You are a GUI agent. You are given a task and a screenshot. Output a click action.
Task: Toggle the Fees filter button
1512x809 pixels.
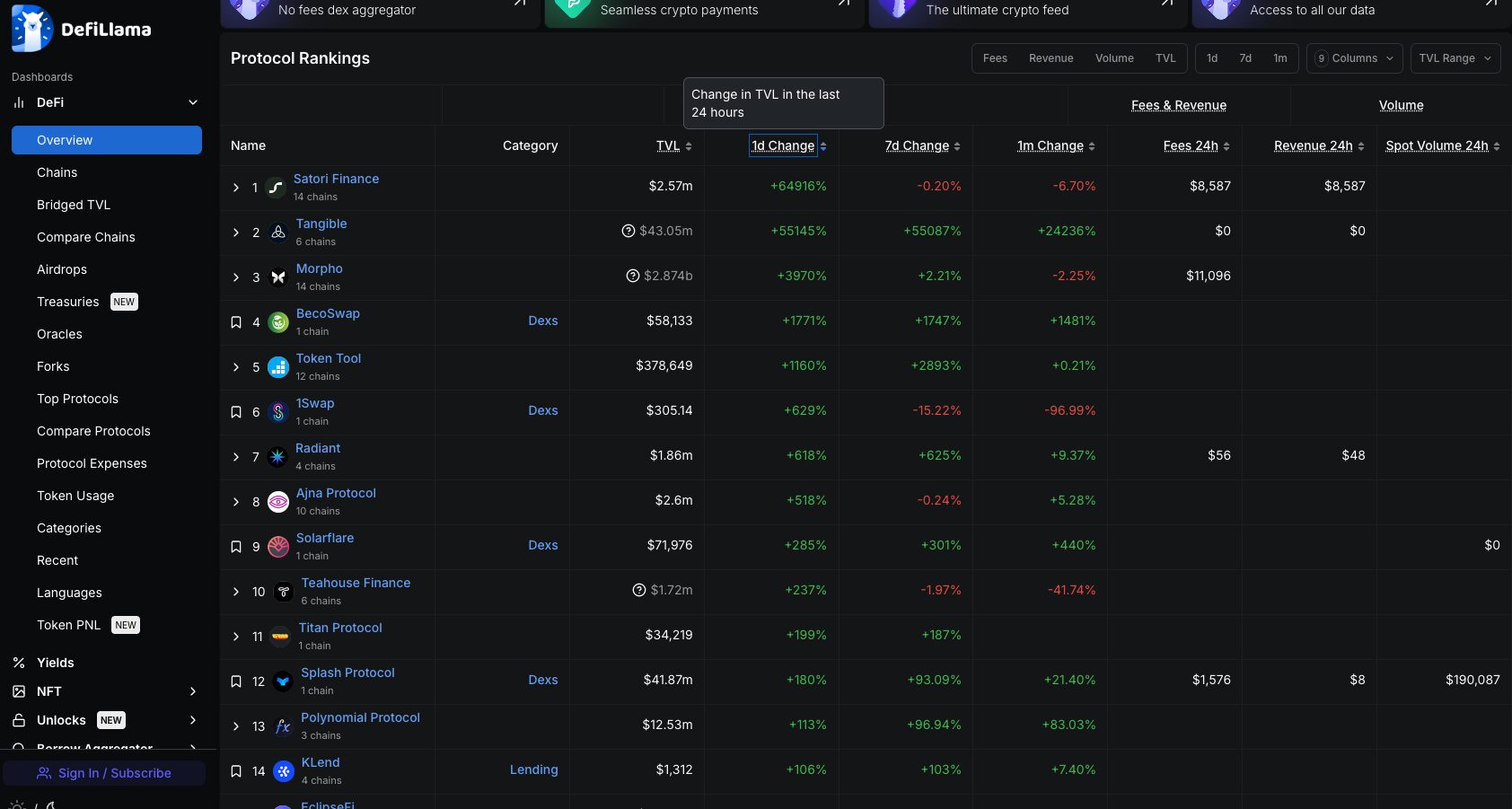tap(995, 58)
